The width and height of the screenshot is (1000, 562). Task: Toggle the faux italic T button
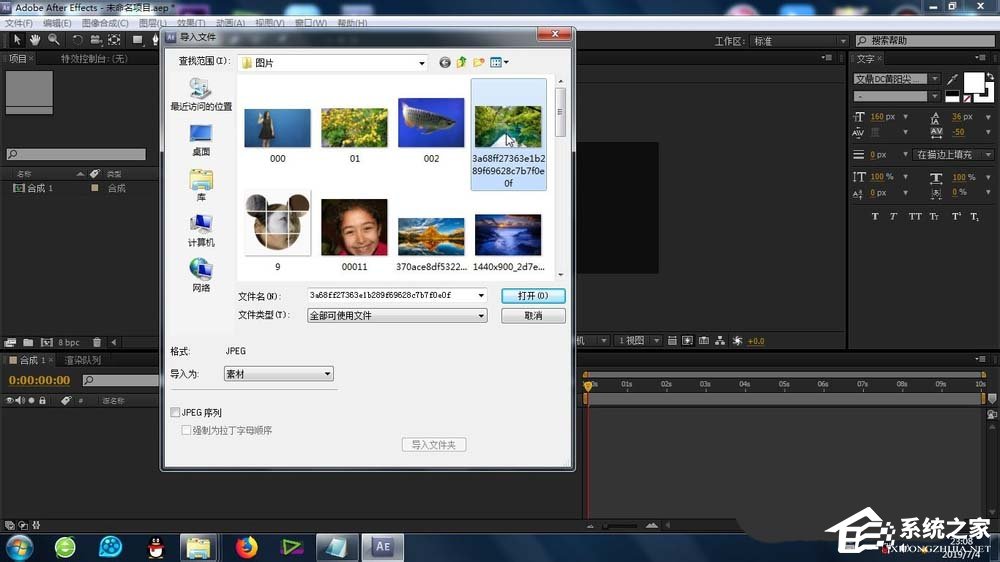coord(895,216)
